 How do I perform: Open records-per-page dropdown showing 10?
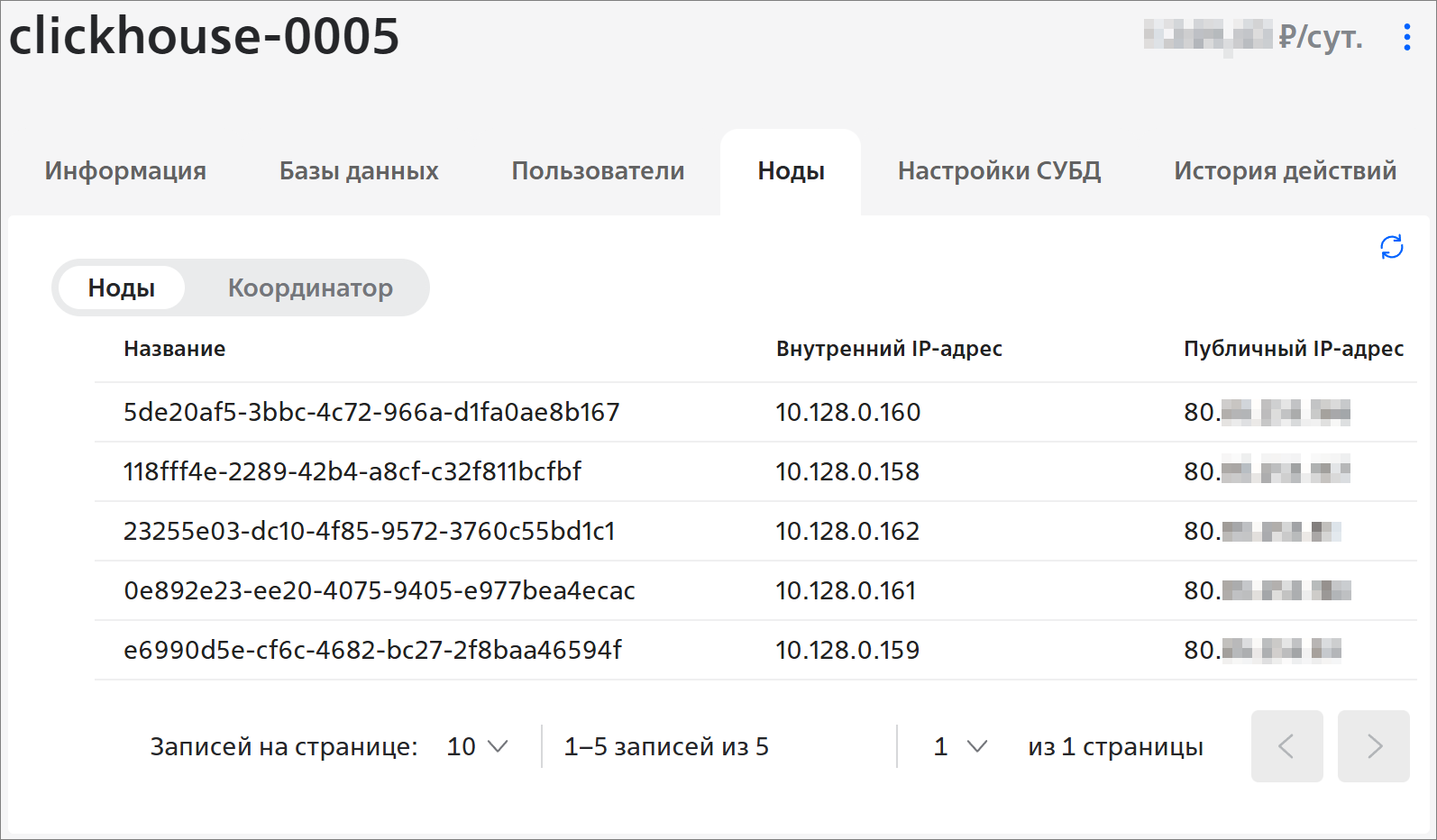[478, 746]
